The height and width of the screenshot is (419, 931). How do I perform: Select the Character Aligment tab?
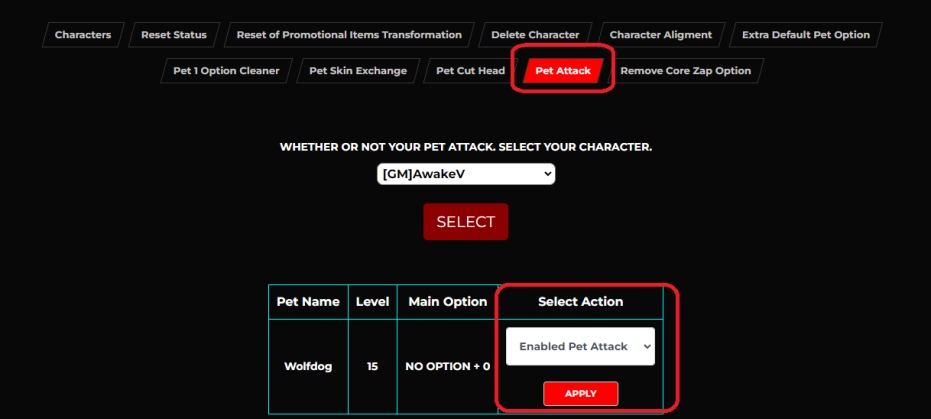coord(661,34)
